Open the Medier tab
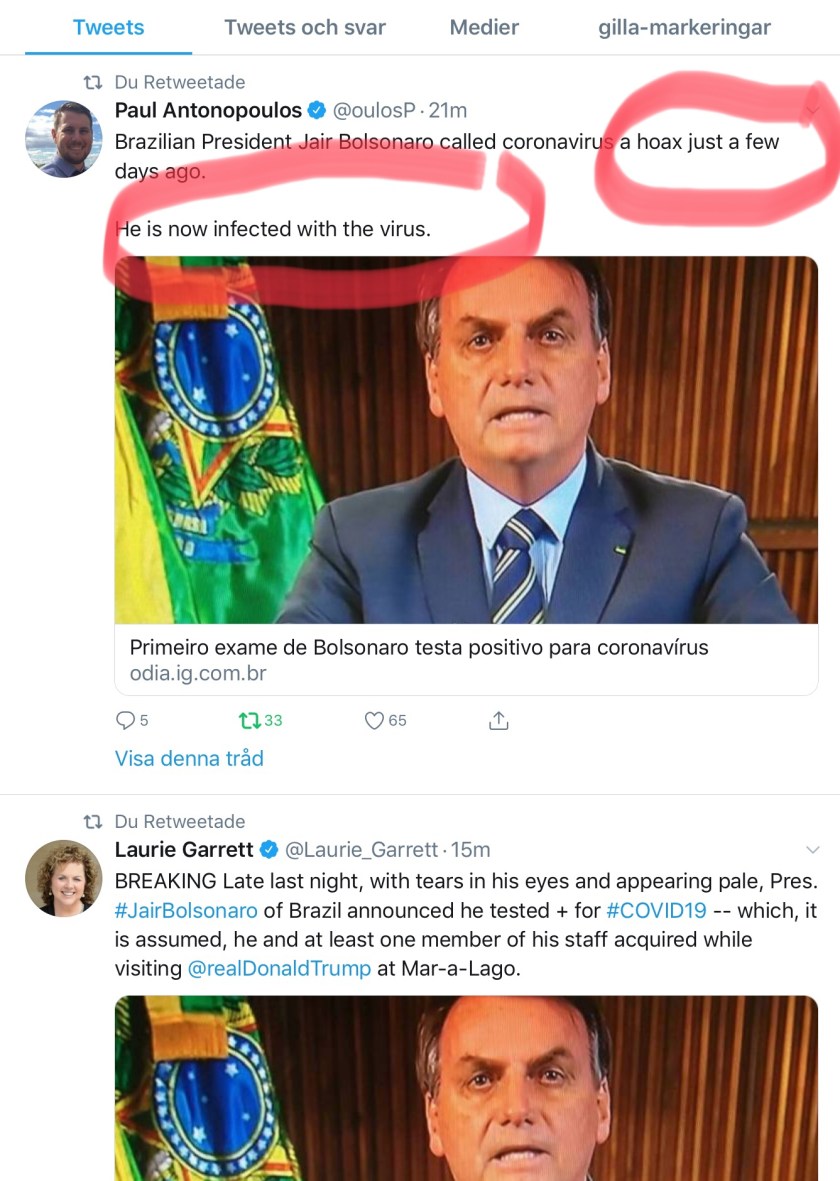840x1181 pixels. [484, 27]
